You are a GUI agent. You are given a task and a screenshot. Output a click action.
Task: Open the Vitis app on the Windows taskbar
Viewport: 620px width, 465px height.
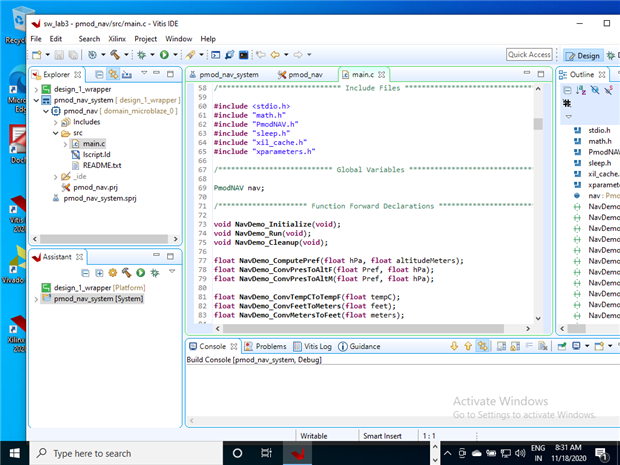pos(297,453)
